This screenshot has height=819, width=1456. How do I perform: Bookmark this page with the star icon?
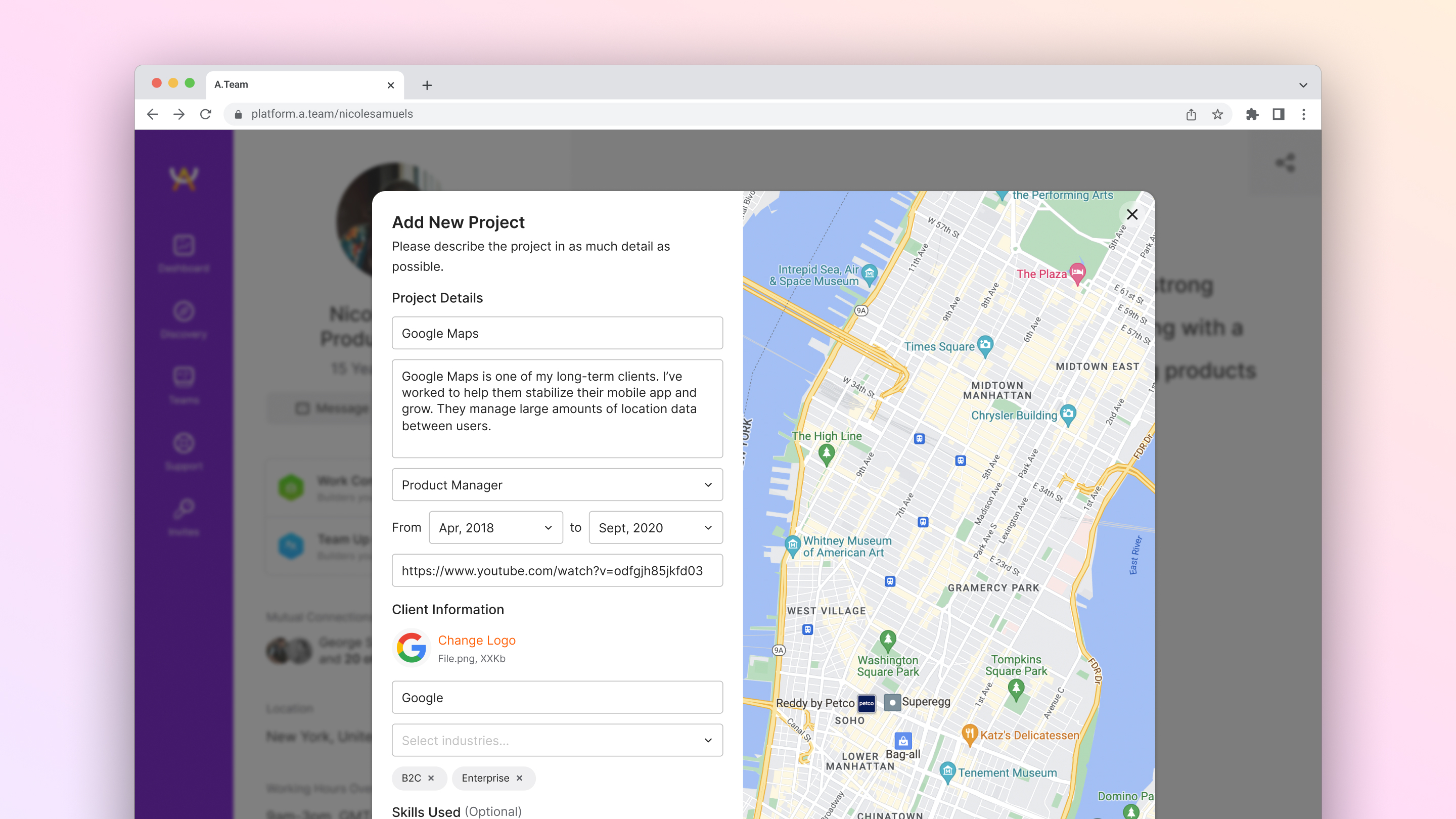click(1217, 114)
